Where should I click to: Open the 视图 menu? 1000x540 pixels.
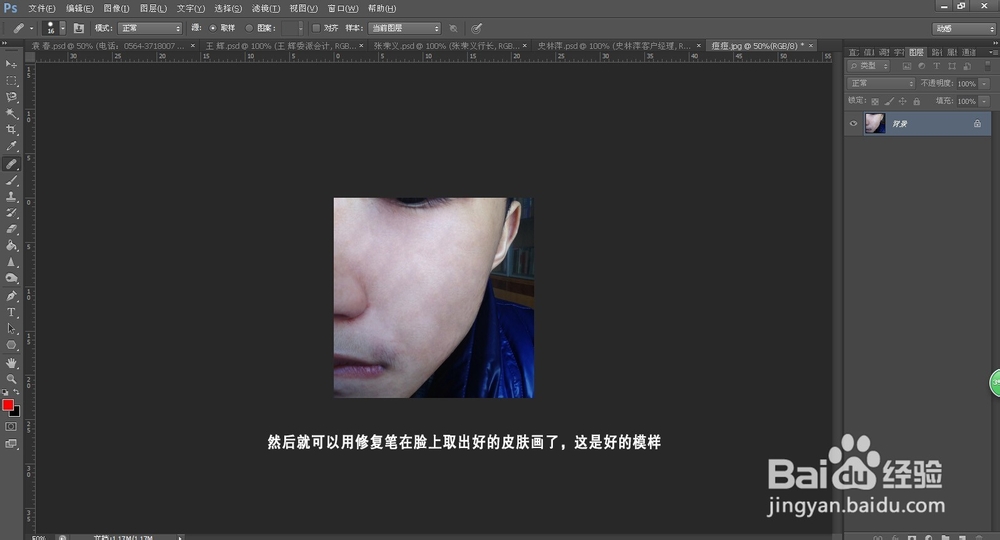pyautogui.click(x=303, y=8)
